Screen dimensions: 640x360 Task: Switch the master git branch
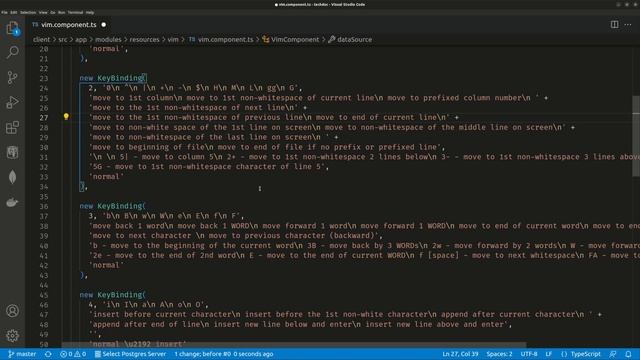pyautogui.click(x=22, y=354)
